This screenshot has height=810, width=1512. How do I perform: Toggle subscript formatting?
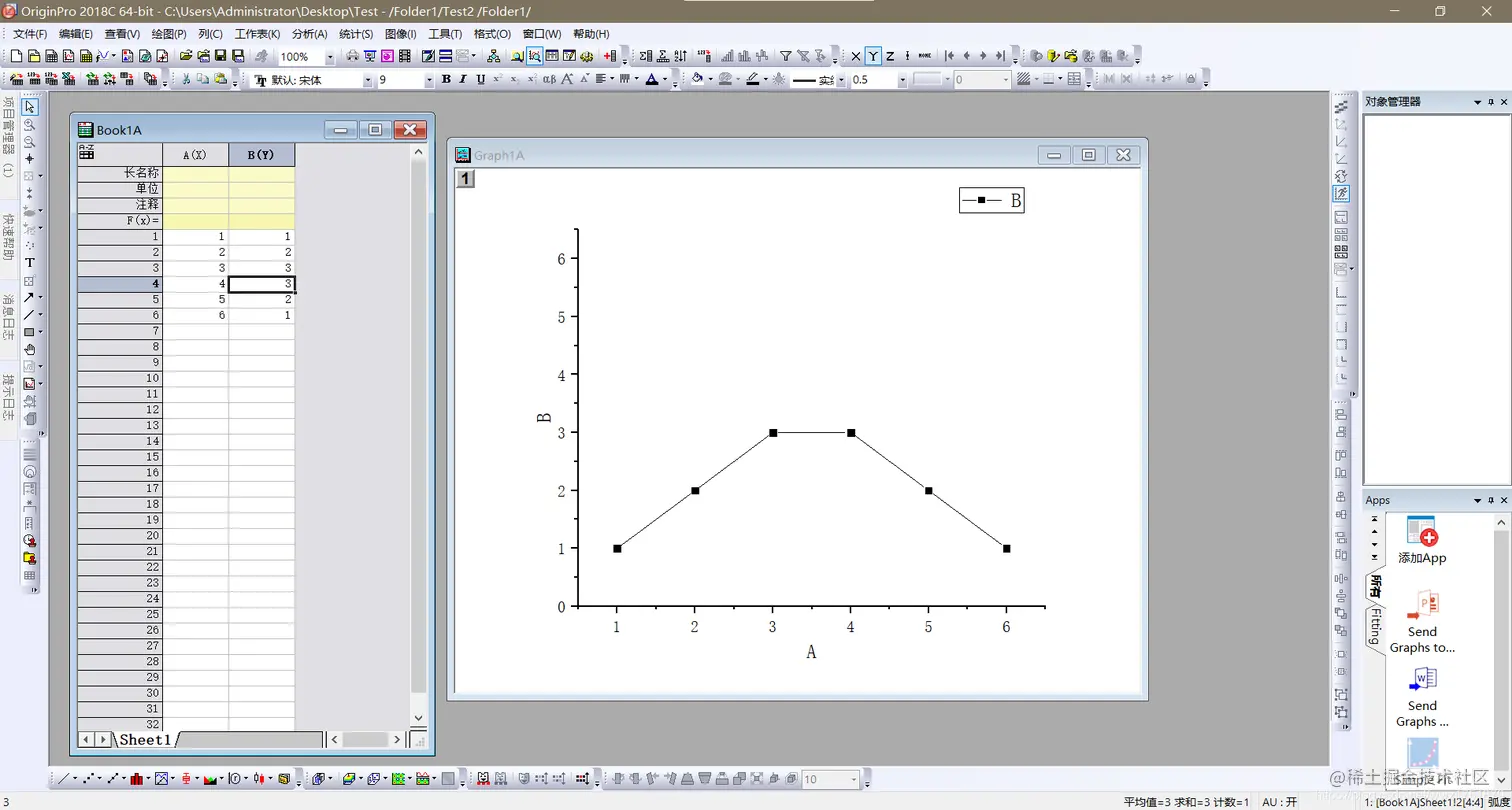pos(514,79)
